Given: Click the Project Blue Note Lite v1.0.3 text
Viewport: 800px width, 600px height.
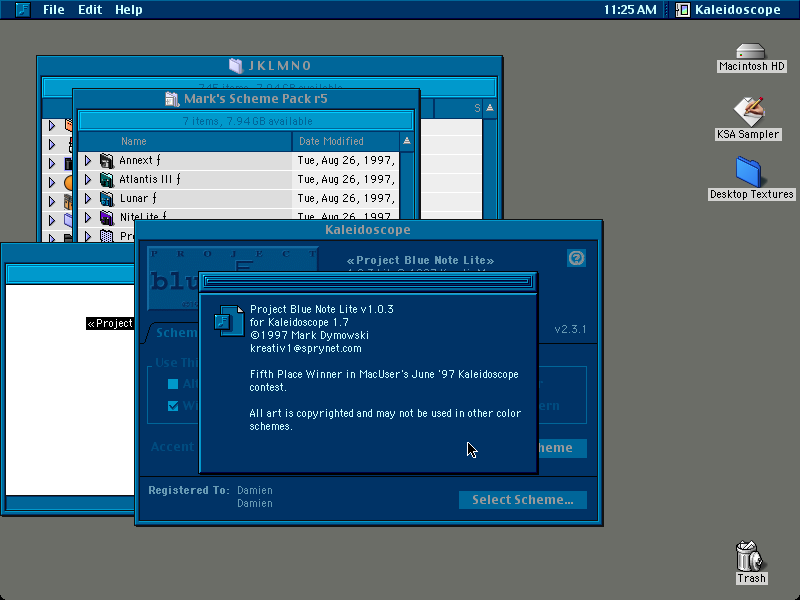Looking at the screenshot, I should pos(321,309).
